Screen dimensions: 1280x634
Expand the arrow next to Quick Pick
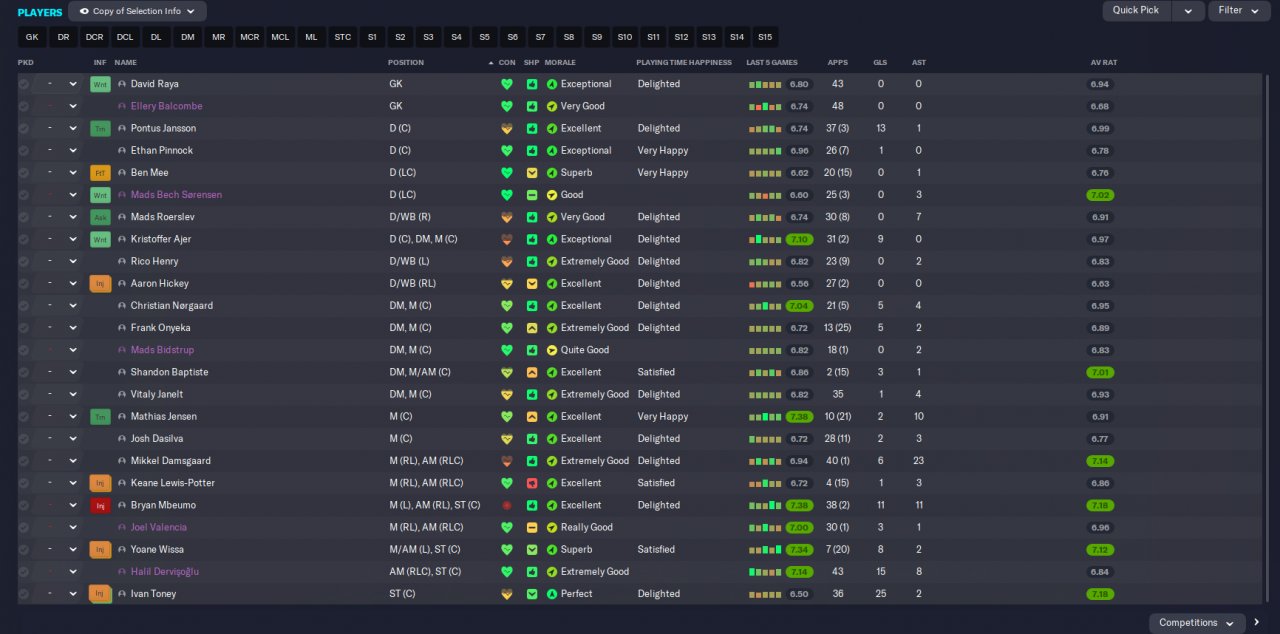click(1188, 11)
